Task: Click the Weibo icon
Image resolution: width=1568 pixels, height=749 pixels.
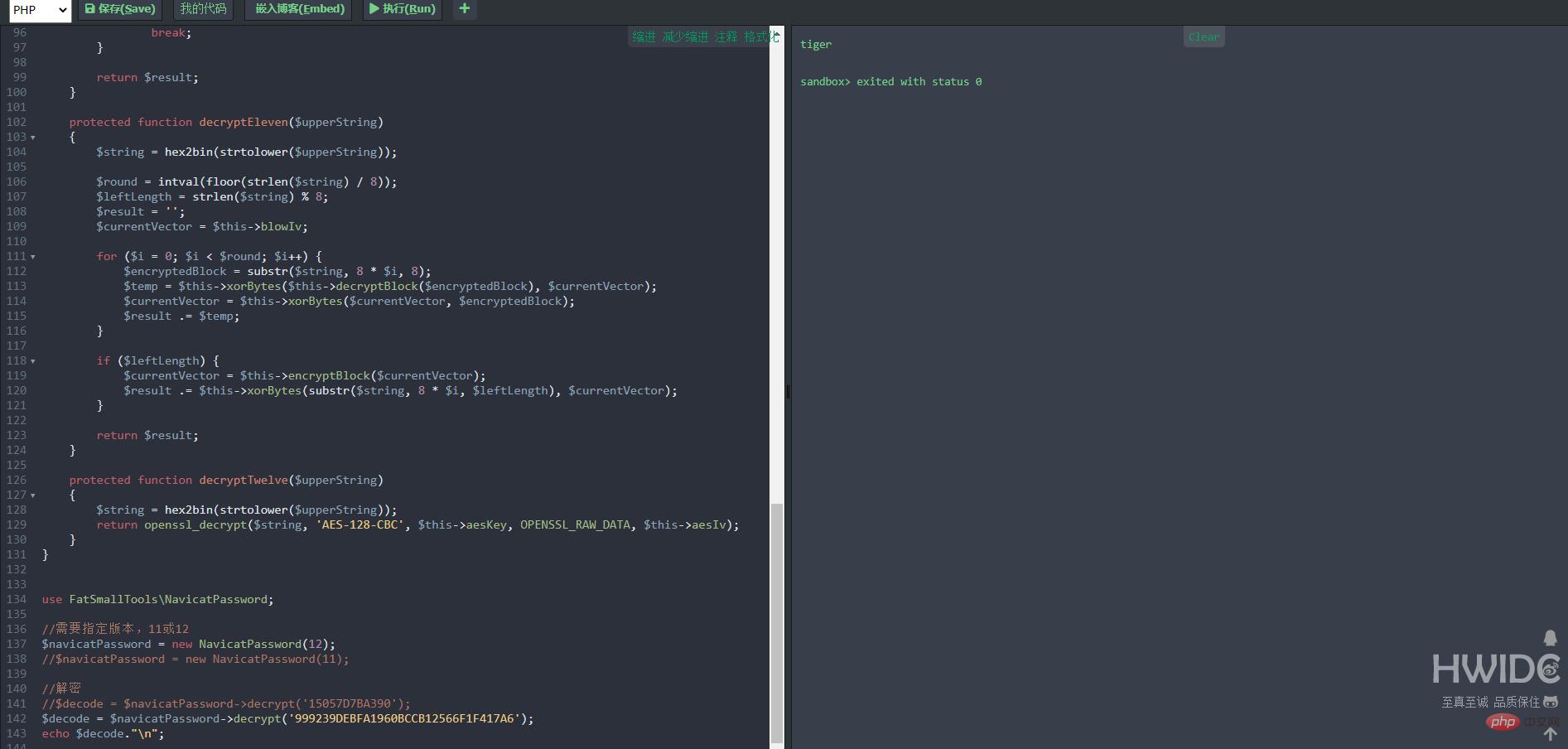Action: 1551,669
